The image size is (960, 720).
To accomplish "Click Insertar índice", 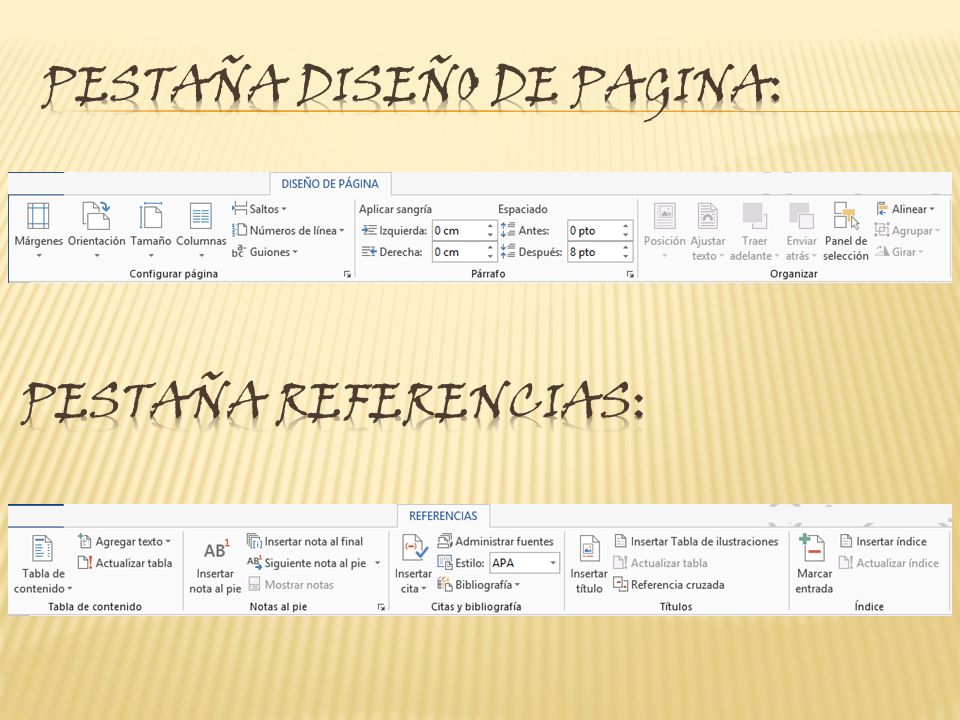I will click(x=883, y=541).
